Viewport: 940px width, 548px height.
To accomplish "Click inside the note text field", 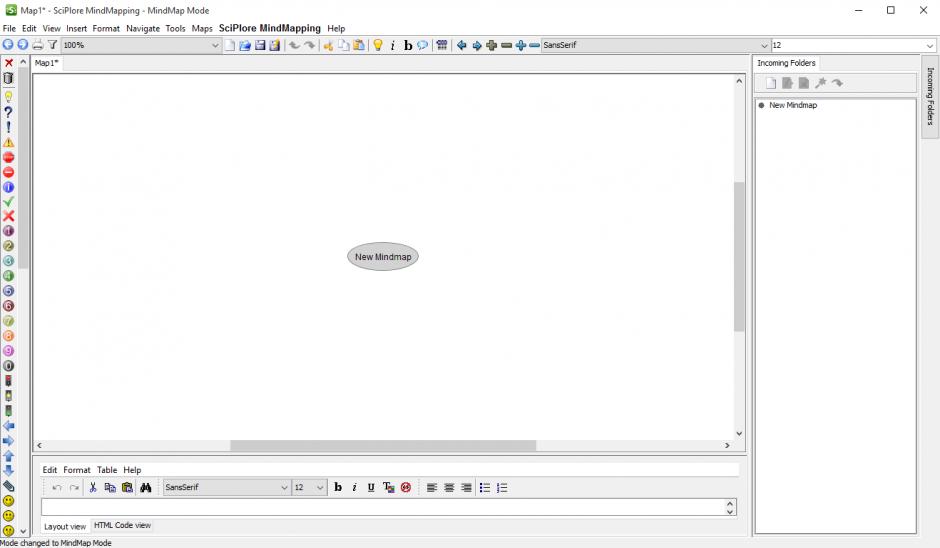I will [384, 507].
